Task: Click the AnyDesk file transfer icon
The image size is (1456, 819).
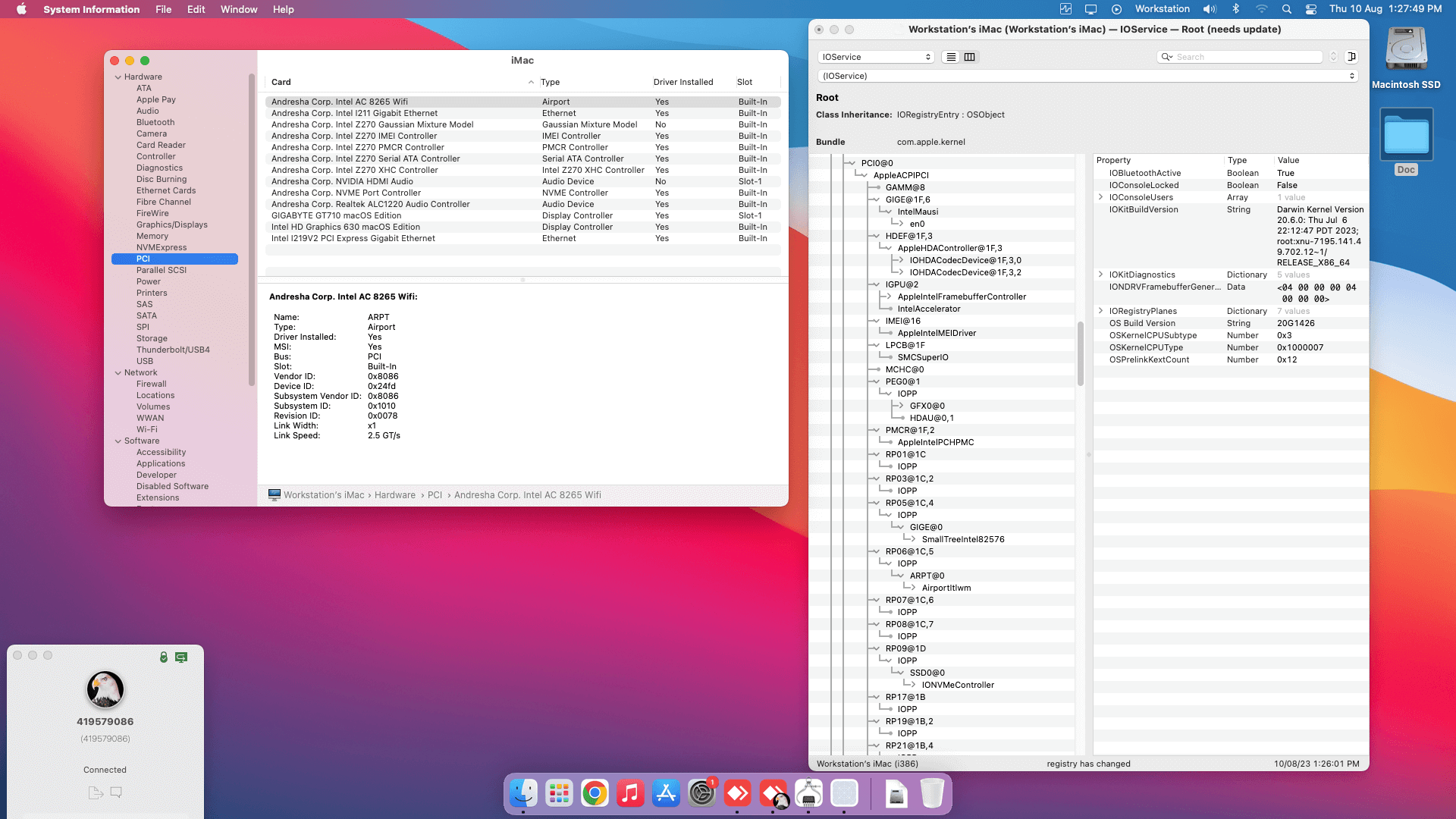Action: 96,792
